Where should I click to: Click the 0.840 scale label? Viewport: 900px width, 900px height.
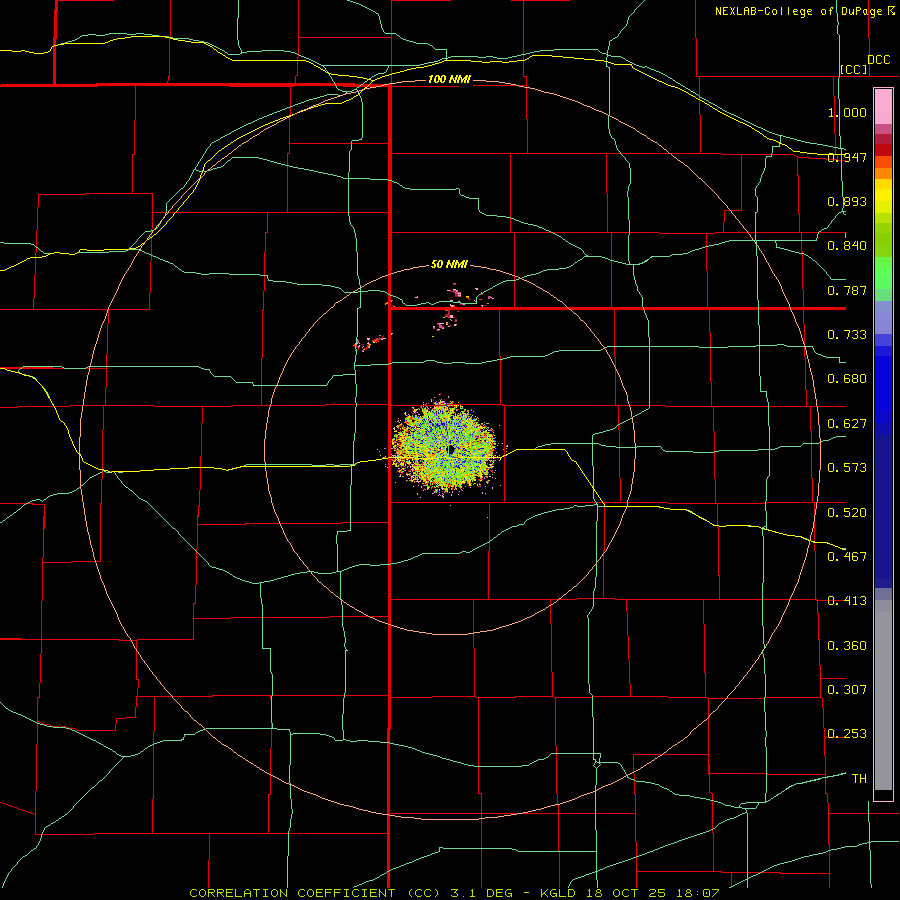click(x=847, y=246)
